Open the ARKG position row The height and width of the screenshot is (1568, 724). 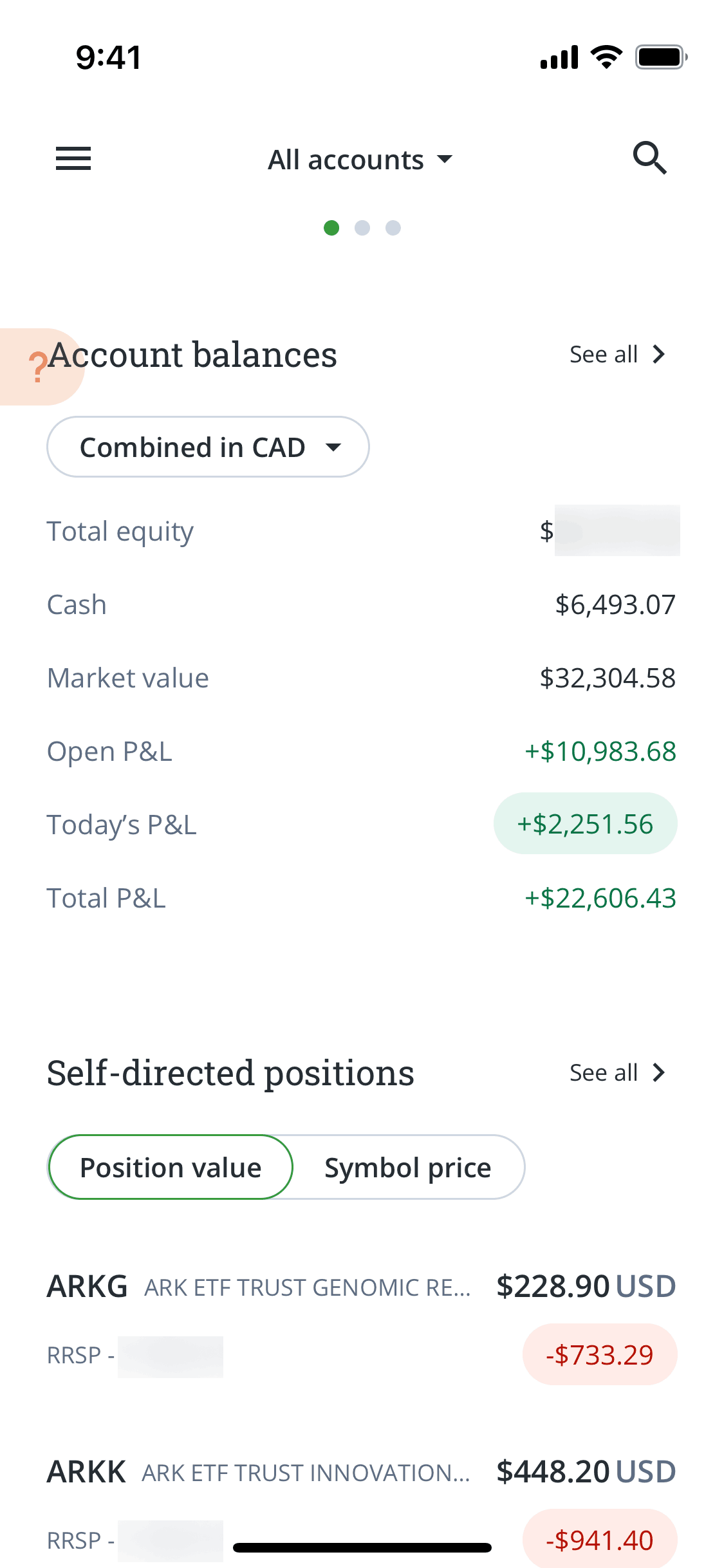[360, 1320]
